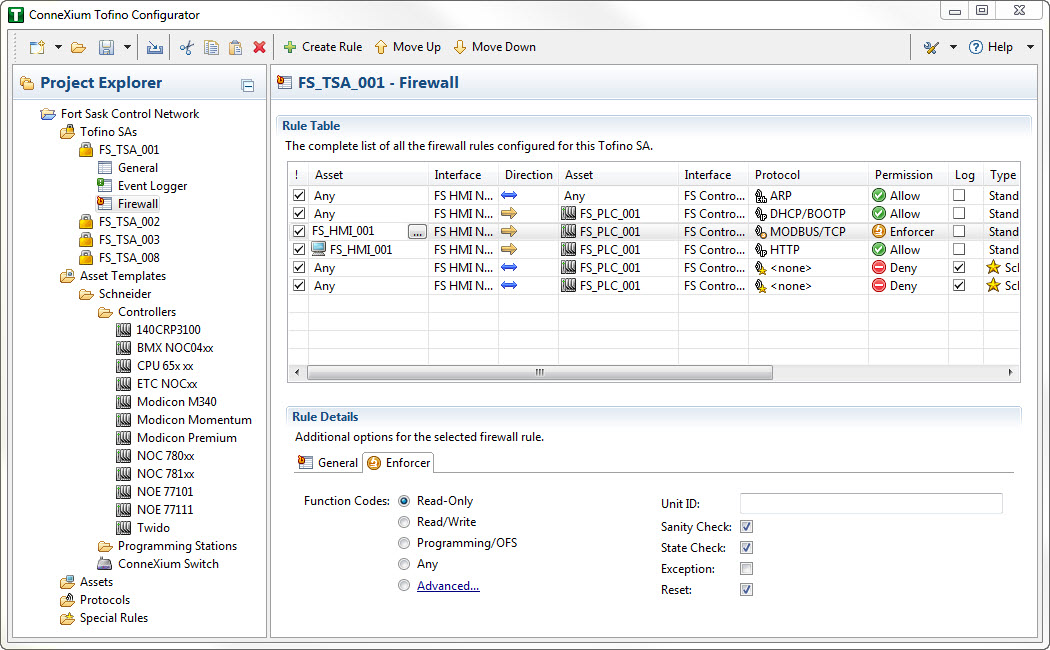
Task: Click the red Delete X icon
Action: pos(259,47)
